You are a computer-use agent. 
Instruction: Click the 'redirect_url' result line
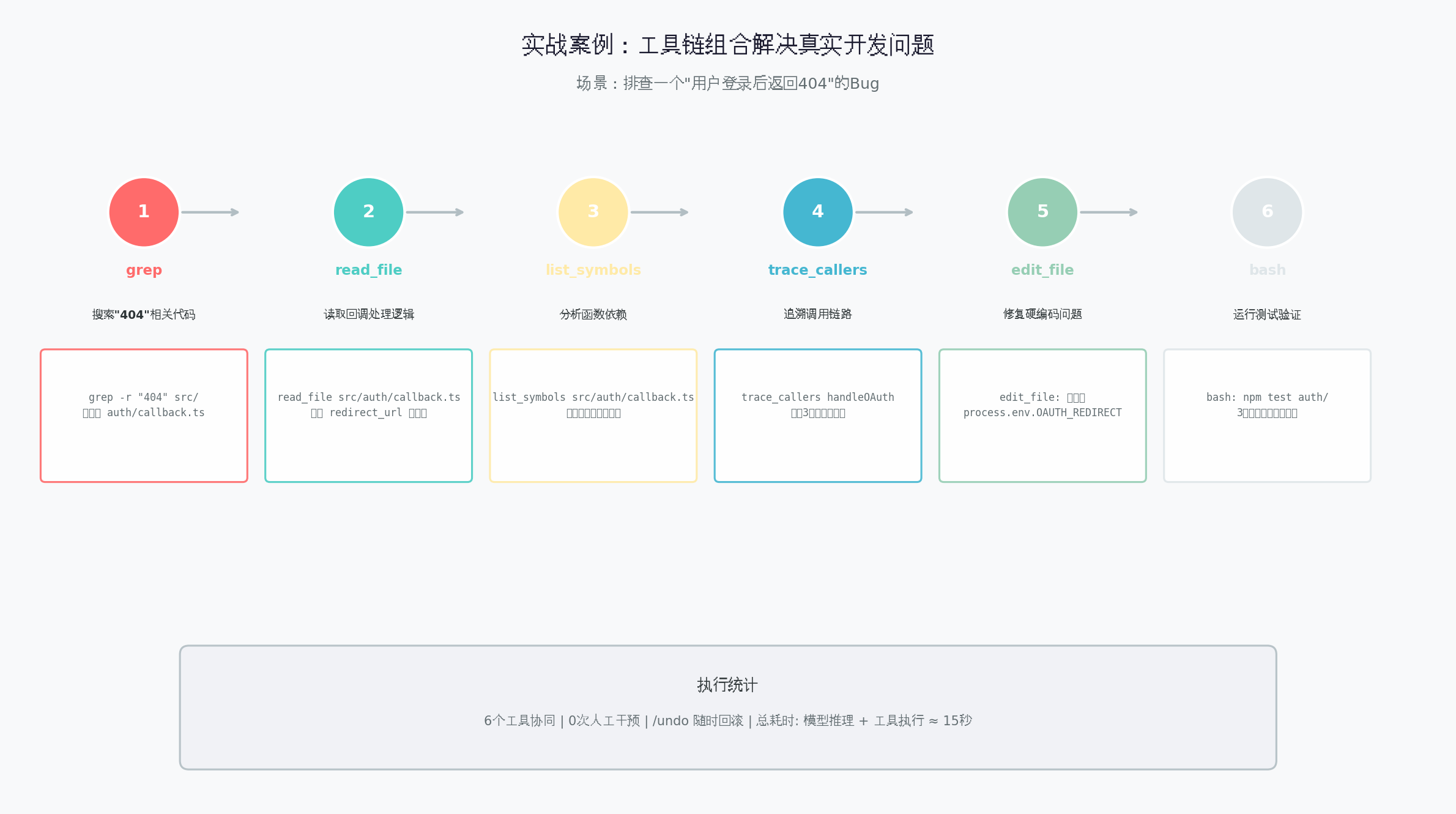pos(369,413)
